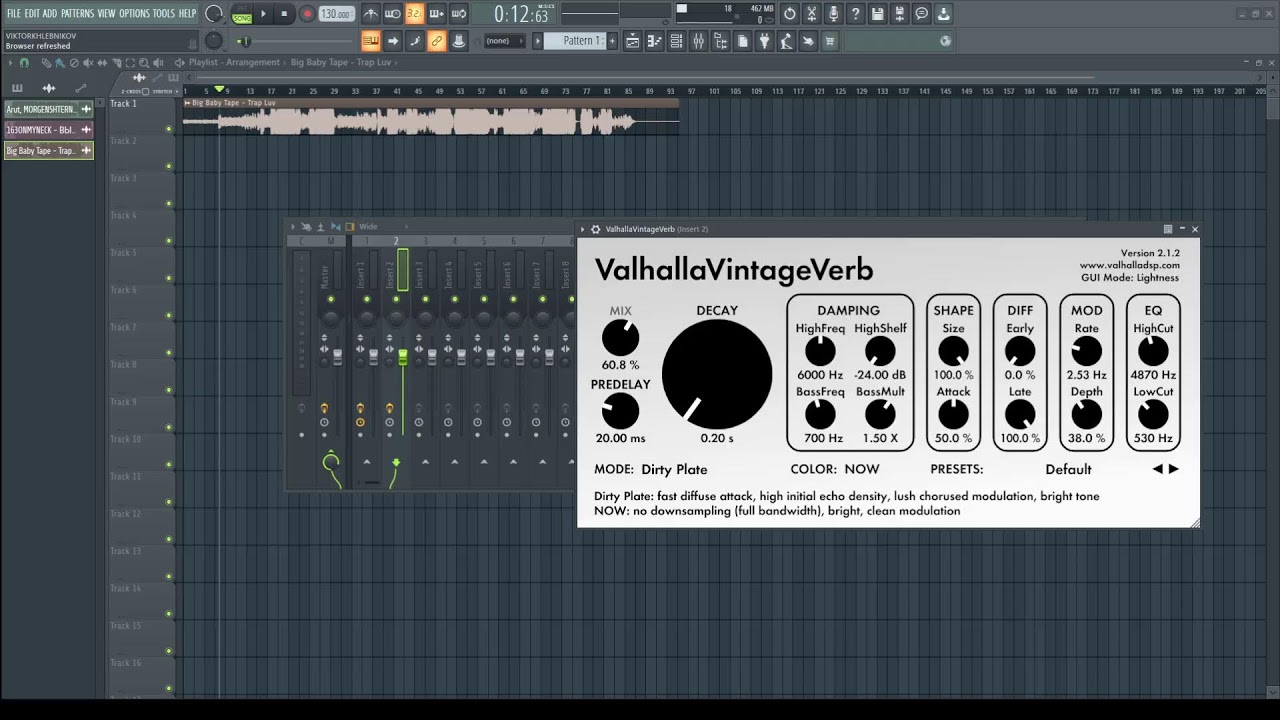Open ValhallaVintageVerb gear settings icon

point(596,229)
